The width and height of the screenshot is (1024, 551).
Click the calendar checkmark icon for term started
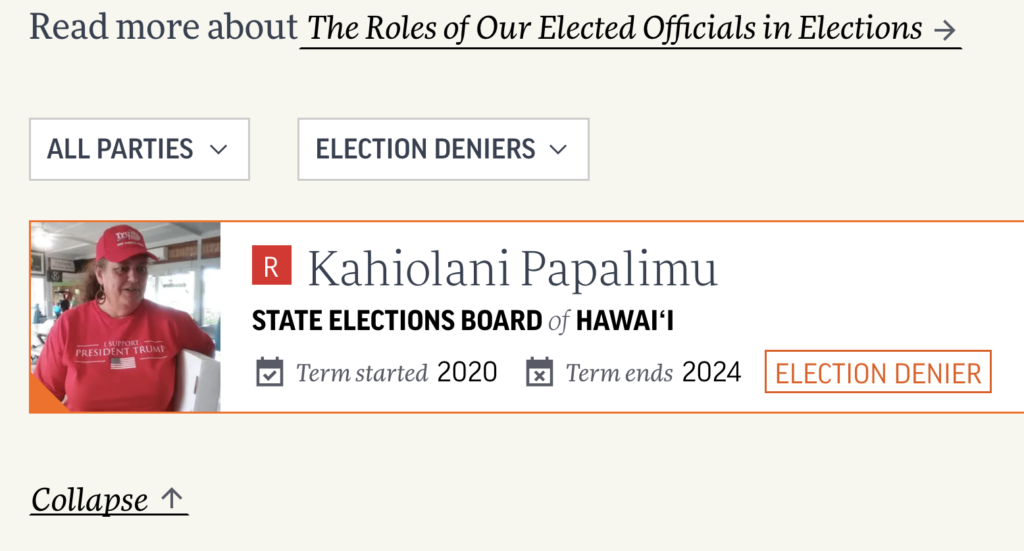pos(270,373)
